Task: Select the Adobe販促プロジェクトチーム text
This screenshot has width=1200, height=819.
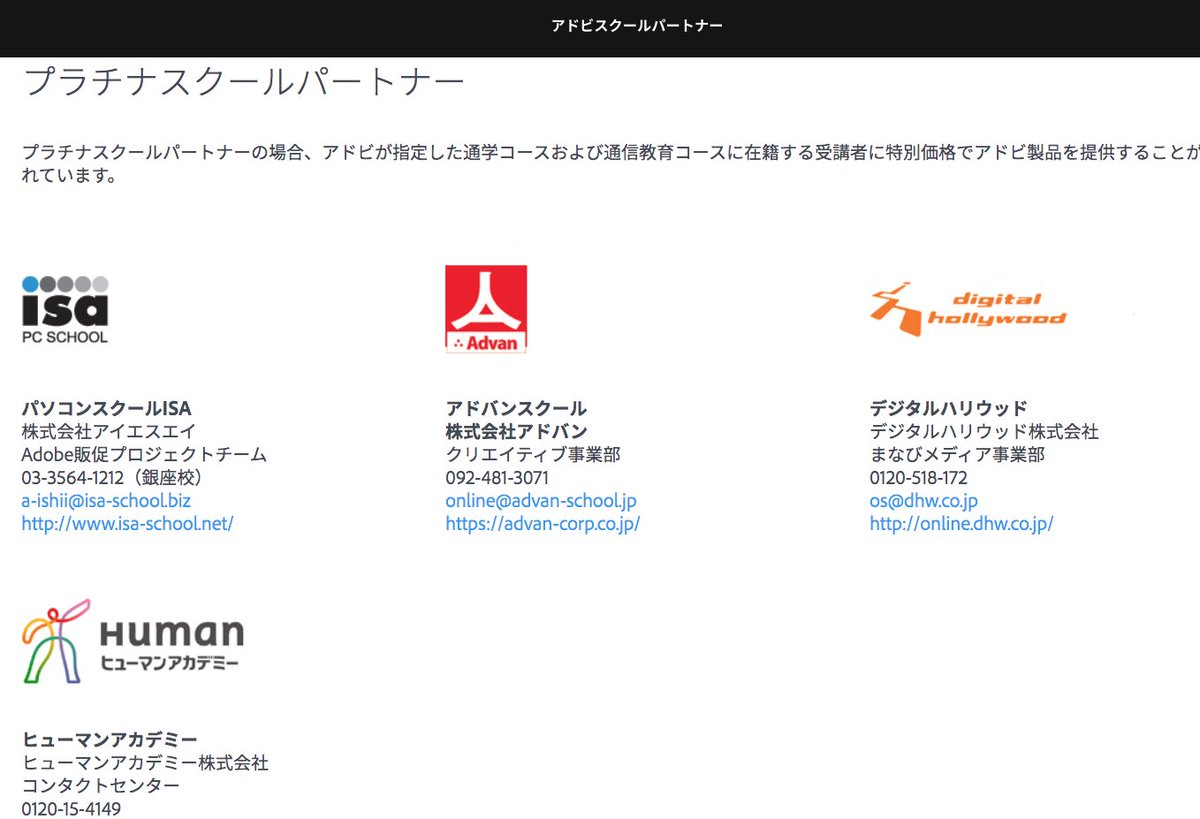Action: (x=144, y=455)
